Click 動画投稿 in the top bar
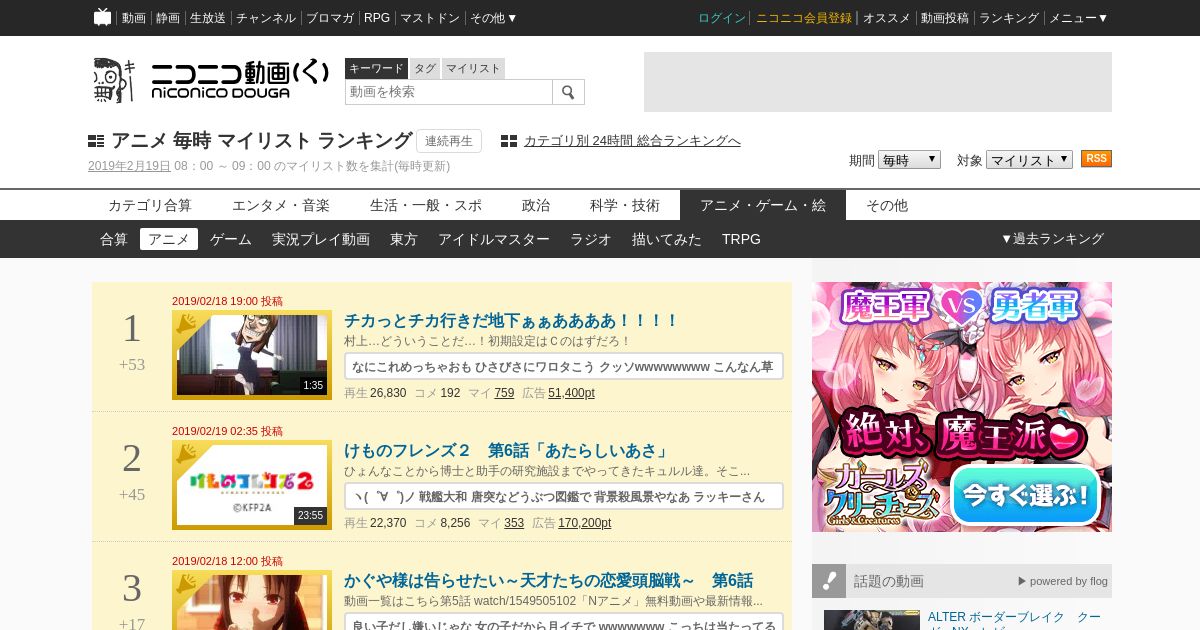Image resolution: width=1200 pixels, height=630 pixels. click(945, 18)
